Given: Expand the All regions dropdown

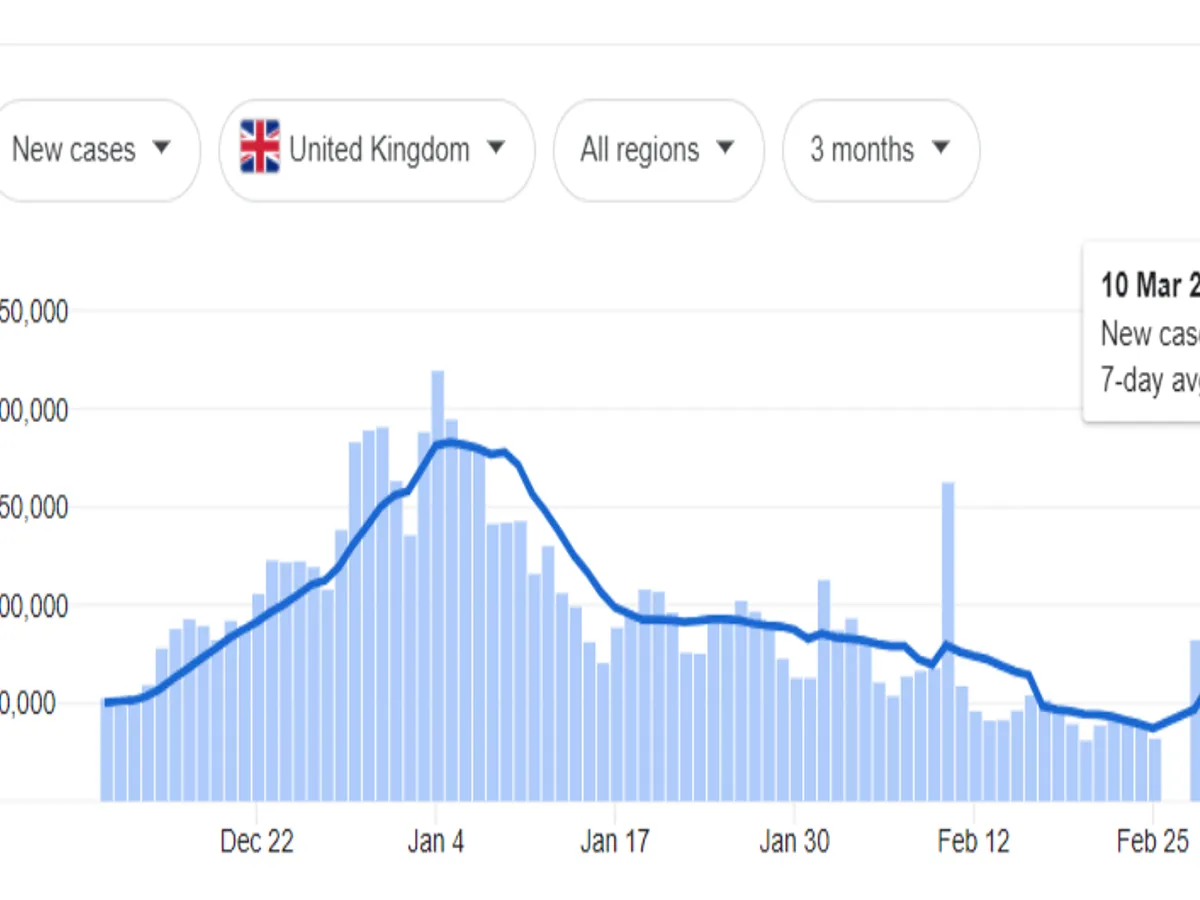Looking at the screenshot, I should tap(658, 150).
